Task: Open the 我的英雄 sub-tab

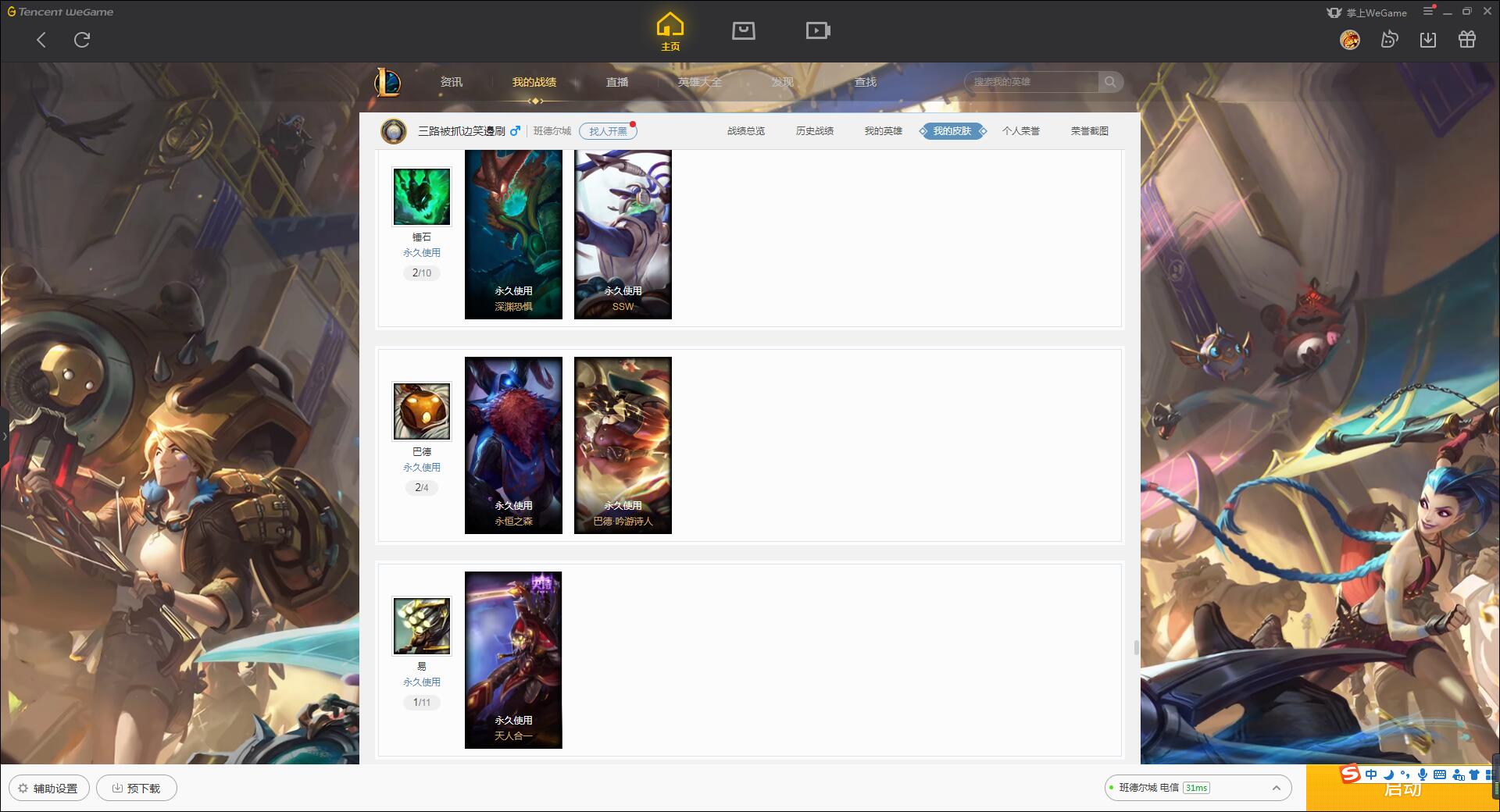Action: pos(884,131)
